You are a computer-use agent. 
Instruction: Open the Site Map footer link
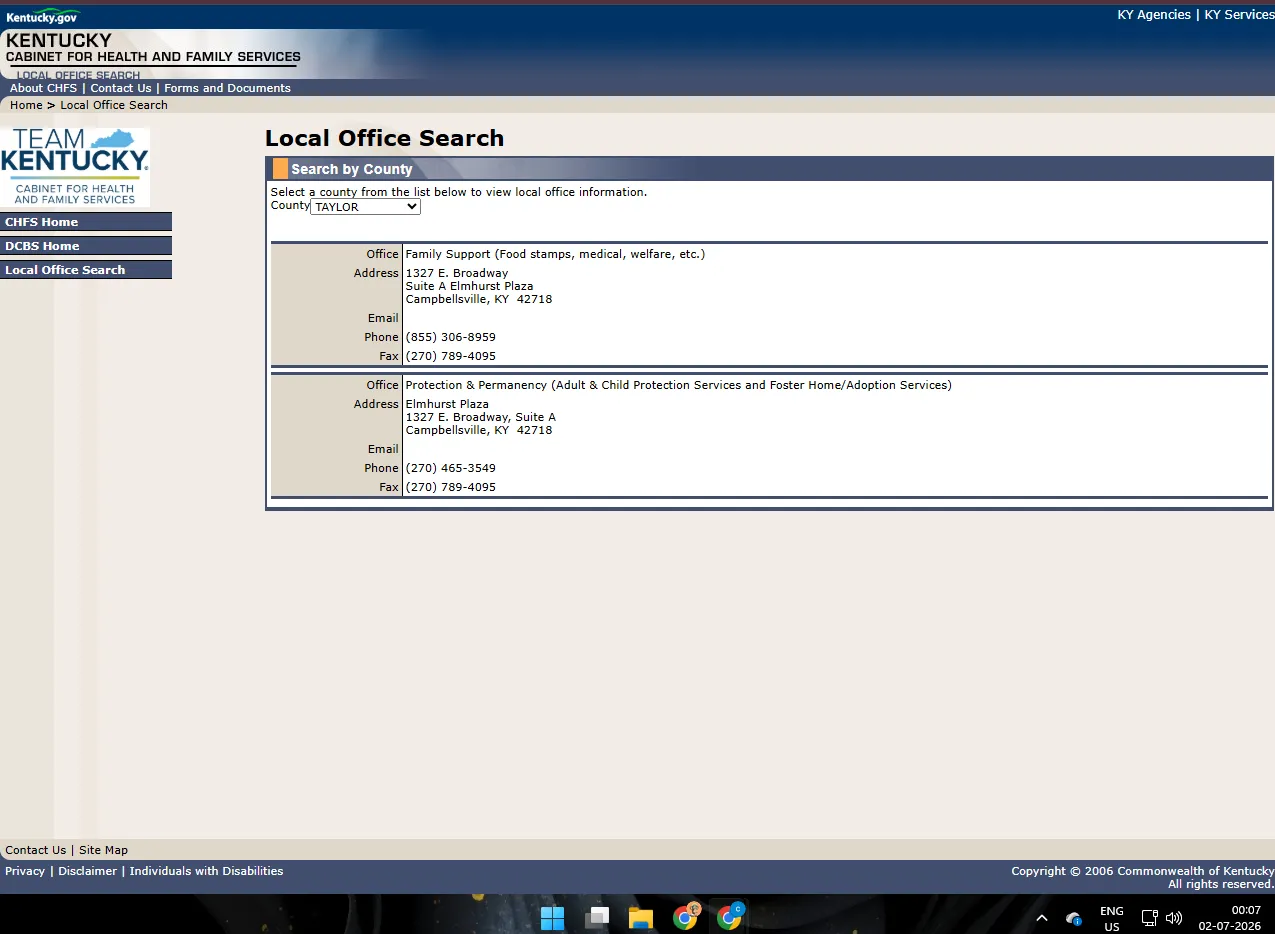tap(103, 850)
